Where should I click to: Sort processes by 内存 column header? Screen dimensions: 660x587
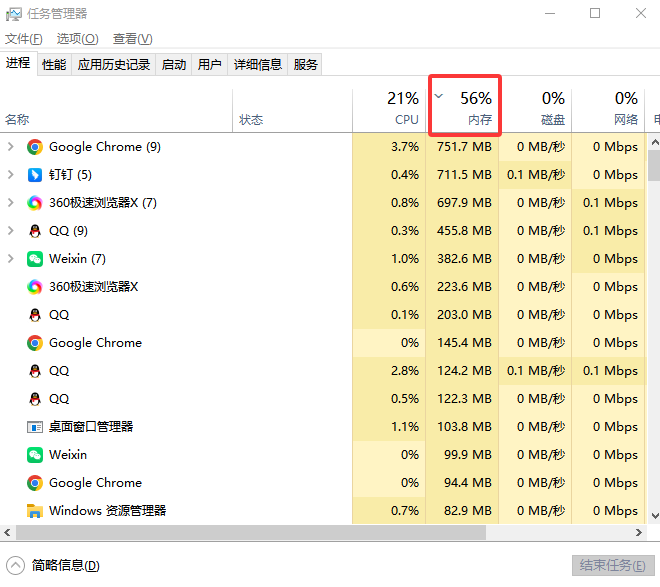point(465,108)
